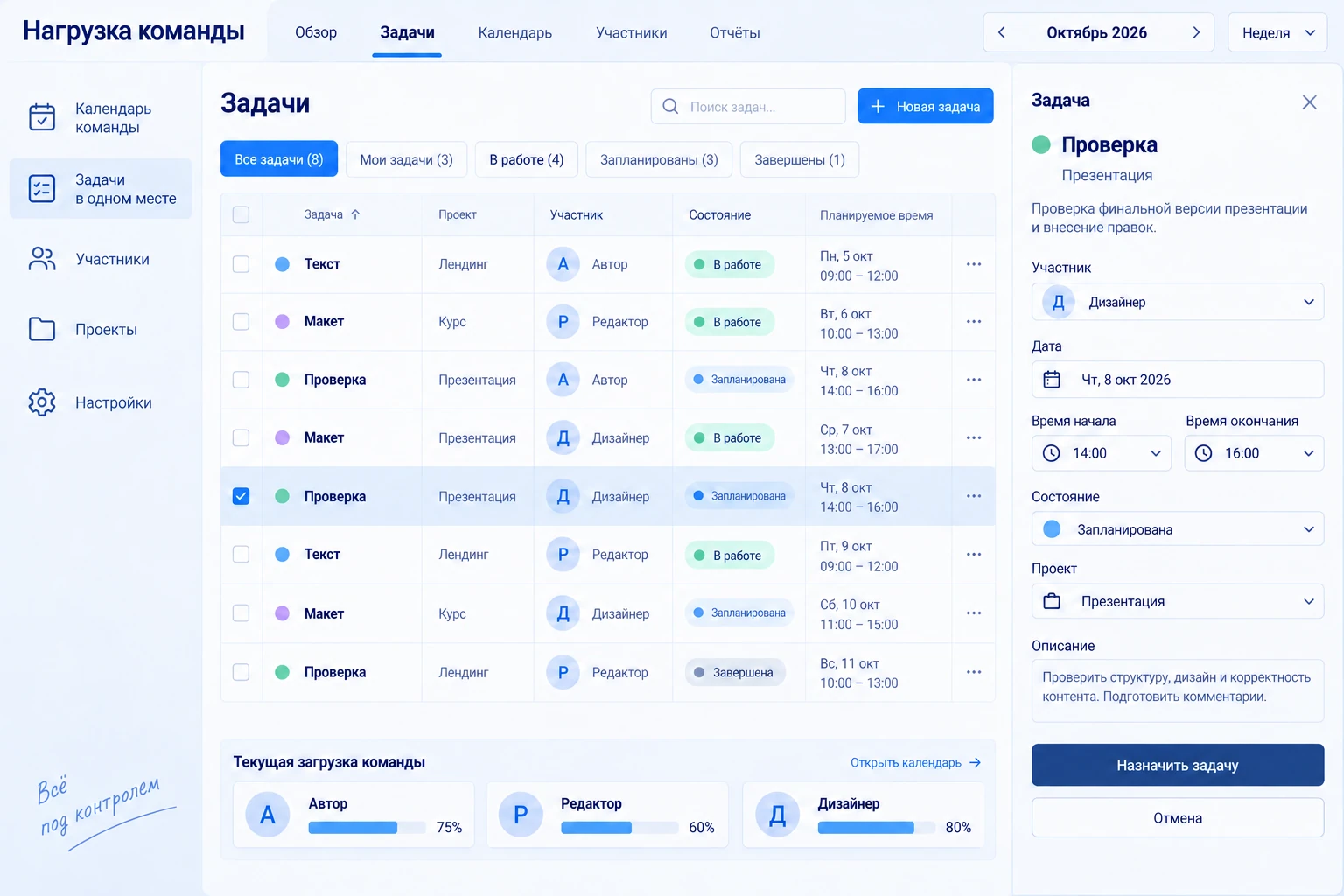Click the Новая задача button
This screenshot has width=1344, height=896.
point(926,106)
